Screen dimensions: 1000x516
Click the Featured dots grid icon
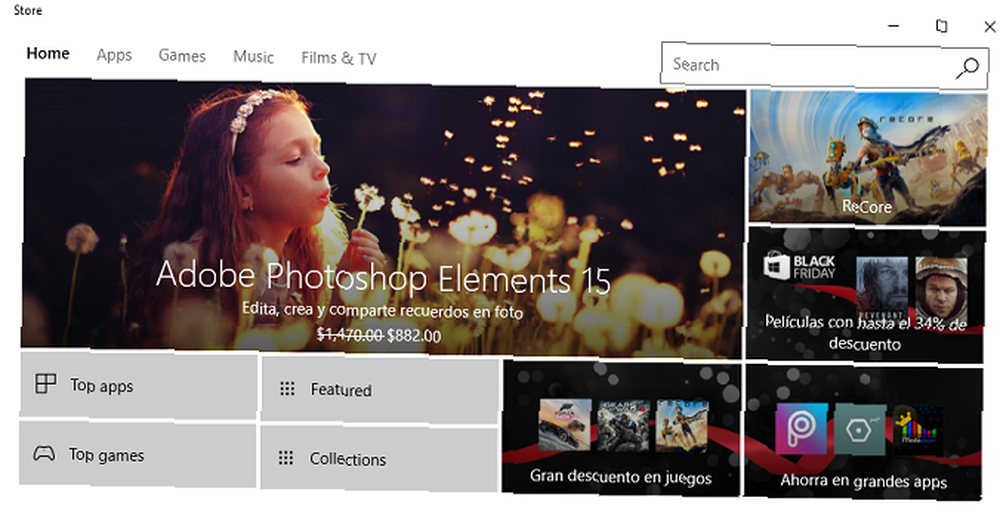coord(288,388)
